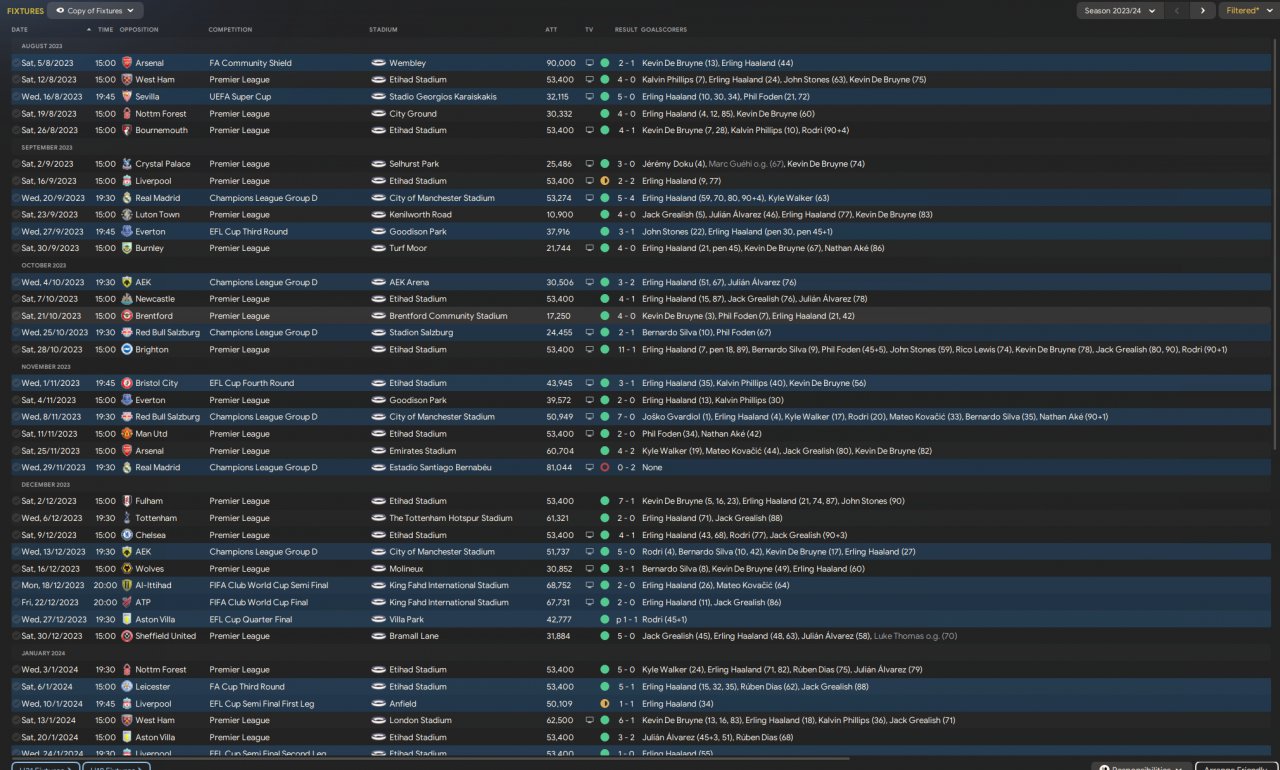The width and height of the screenshot is (1280, 770).
Task: Click the Bristol City club badge
Action: pos(127,383)
